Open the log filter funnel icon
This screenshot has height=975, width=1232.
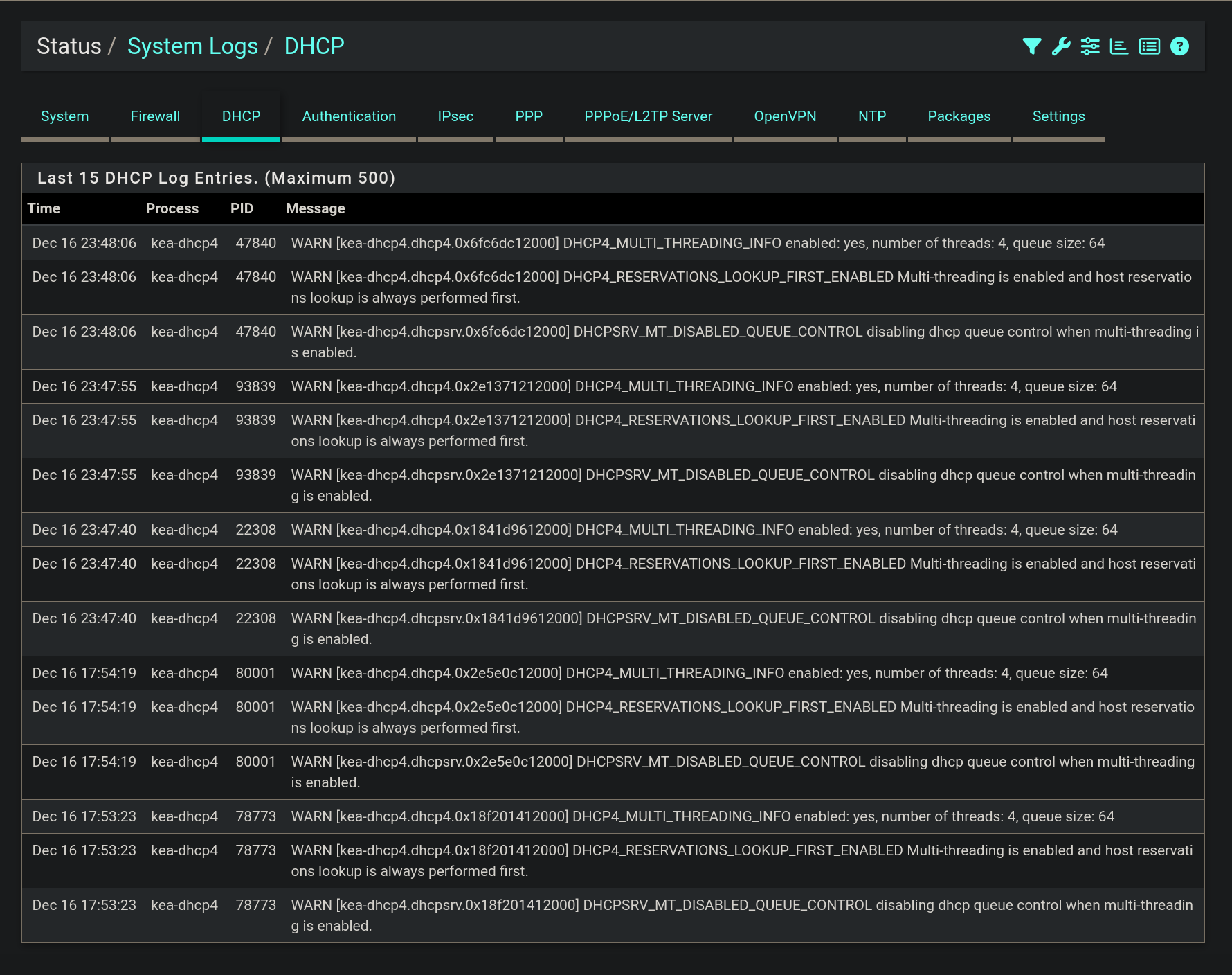coord(1032,46)
